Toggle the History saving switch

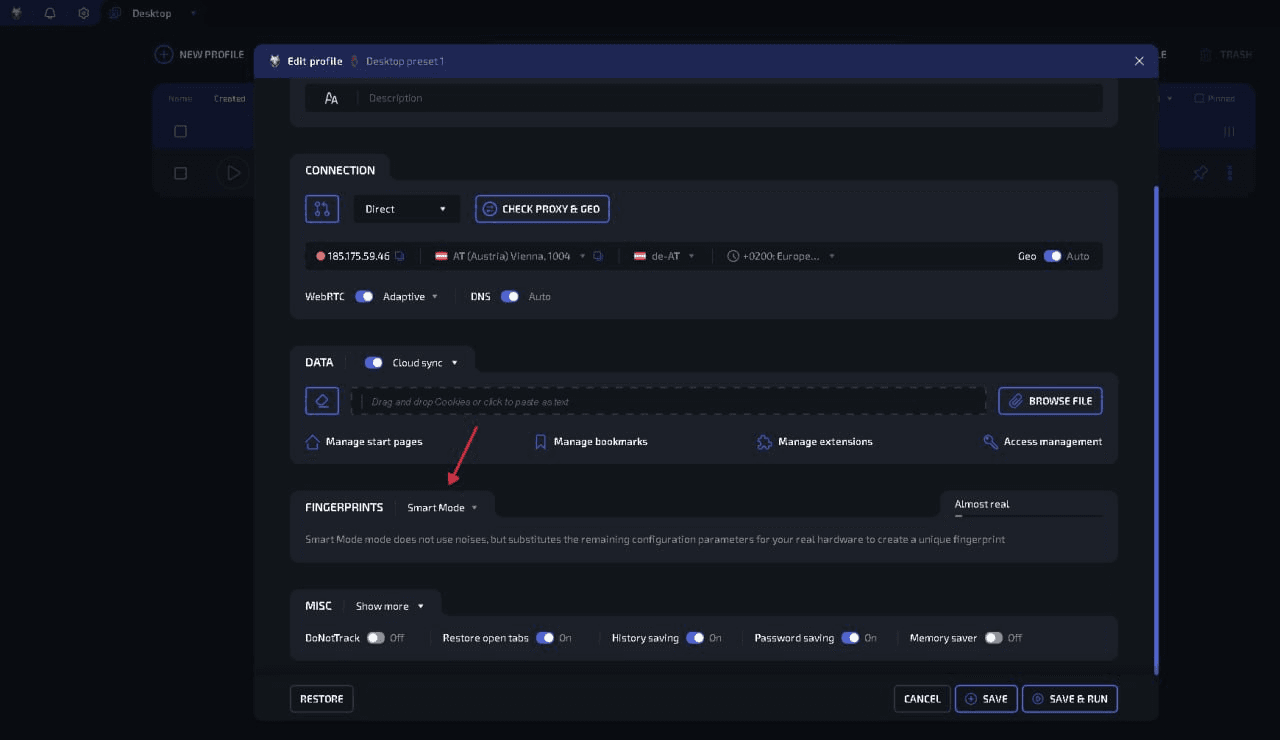[x=695, y=637]
